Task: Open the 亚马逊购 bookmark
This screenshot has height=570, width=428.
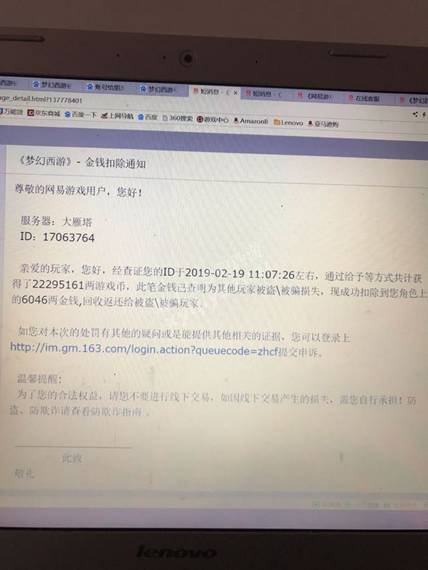Action: tap(323, 124)
